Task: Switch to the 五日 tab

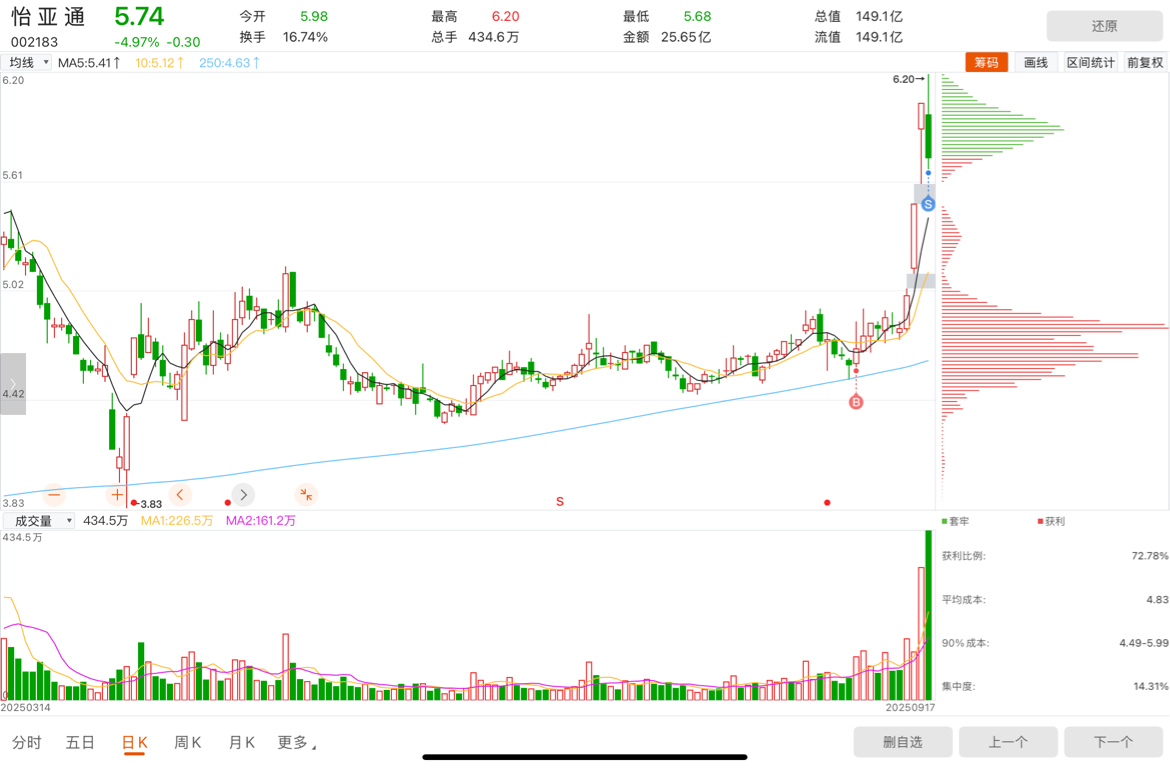Action: (80, 743)
